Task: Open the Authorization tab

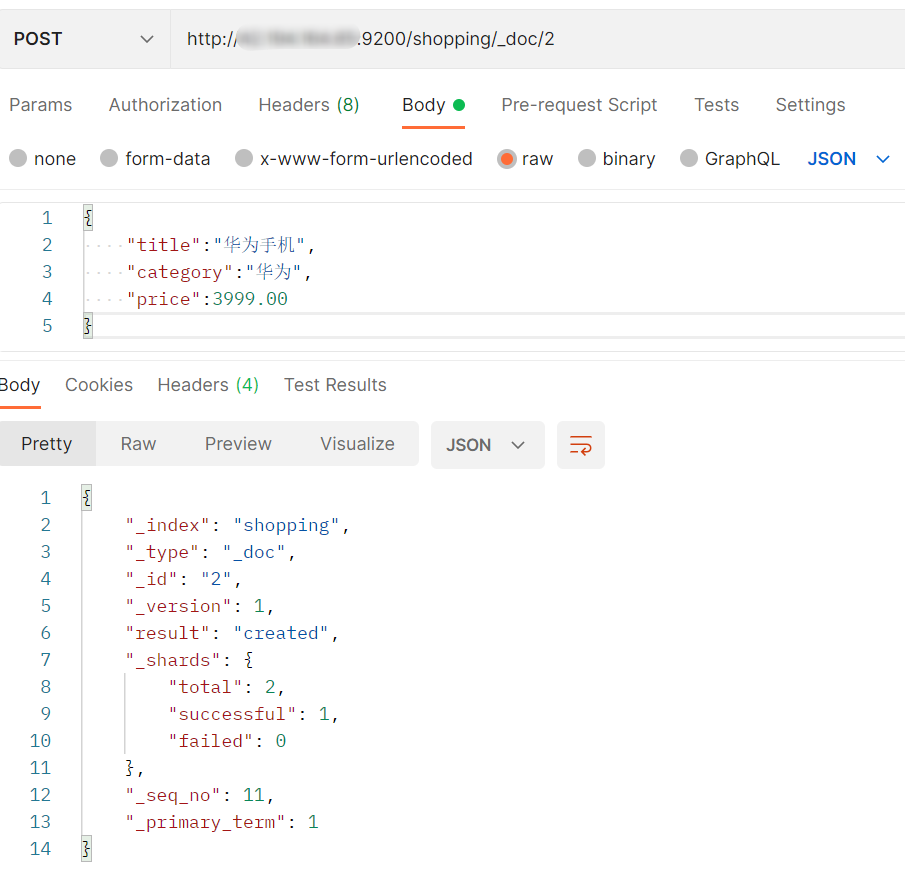Action: 165,105
